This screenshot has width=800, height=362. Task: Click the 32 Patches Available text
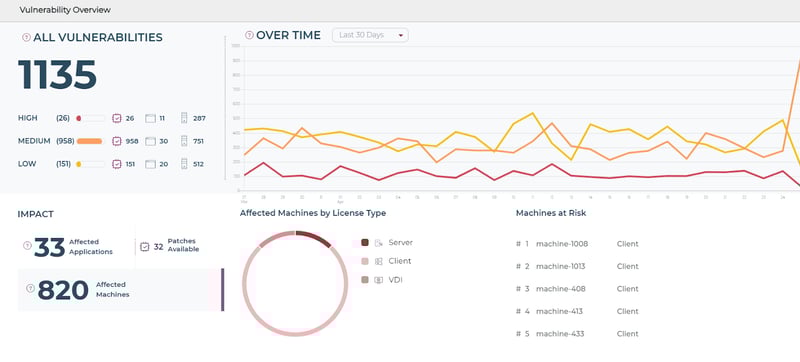177,245
